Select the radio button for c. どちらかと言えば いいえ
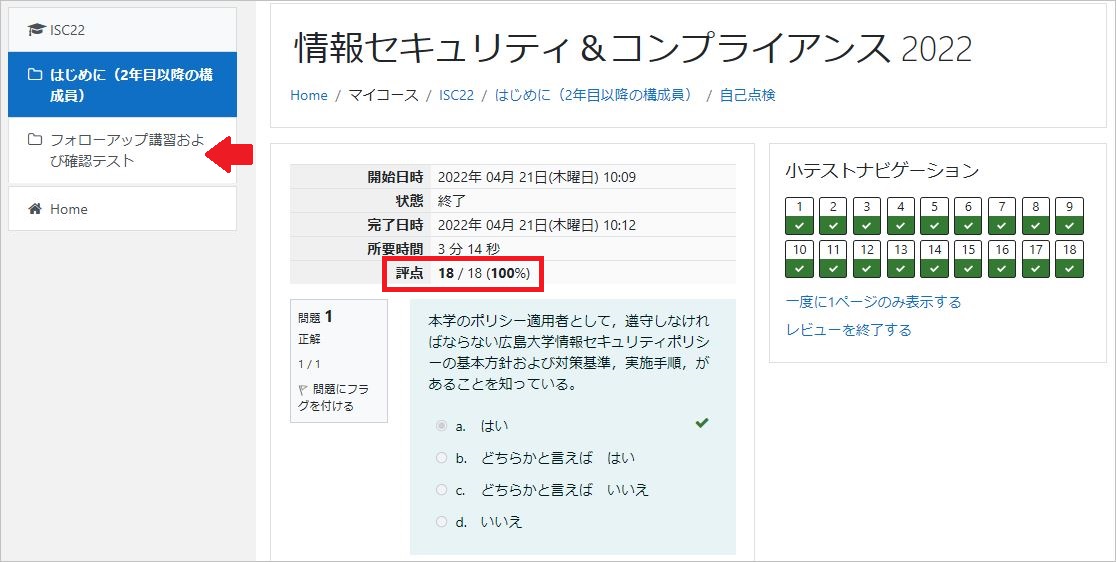 441,490
